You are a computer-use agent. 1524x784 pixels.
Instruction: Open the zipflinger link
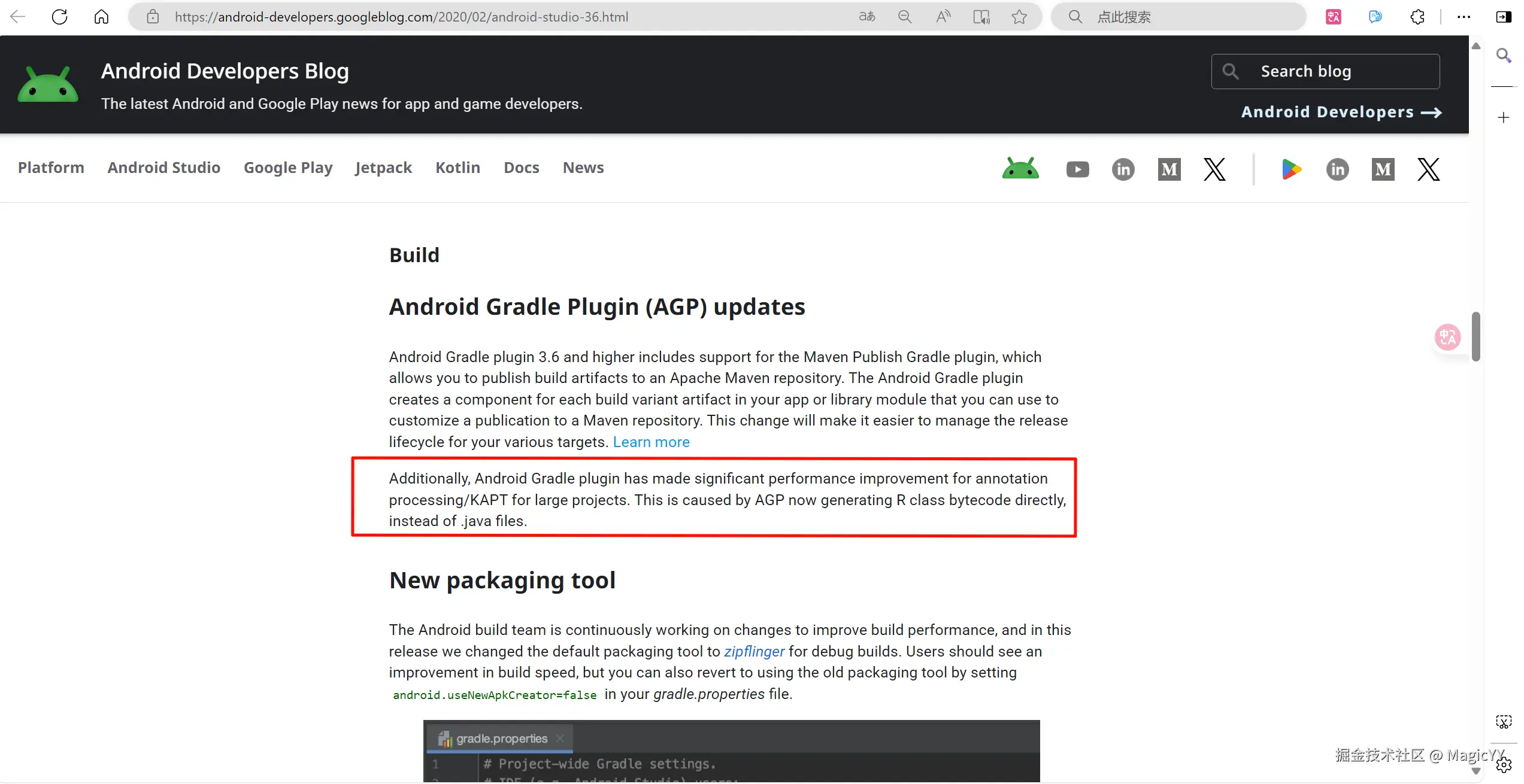754,651
